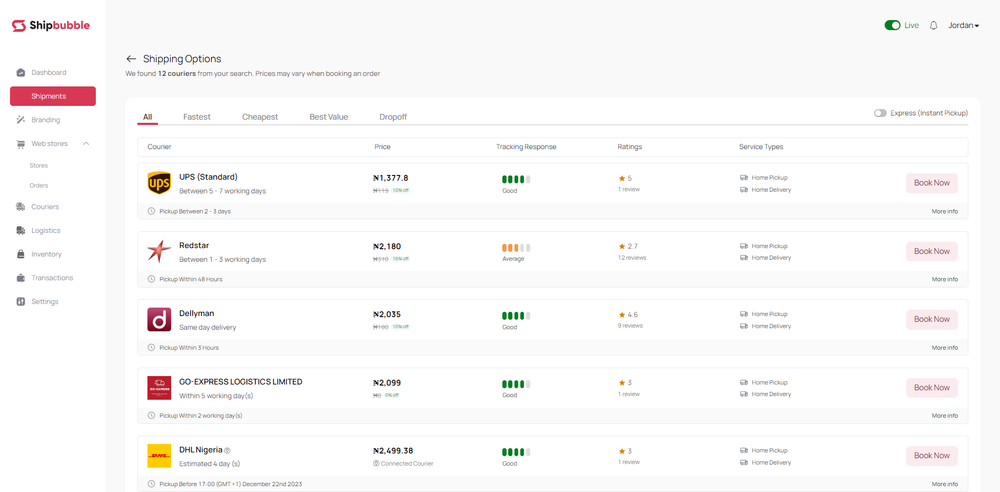Click the Branding magic wand icon
Image resolution: width=1000 pixels, height=492 pixels.
[20, 120]
